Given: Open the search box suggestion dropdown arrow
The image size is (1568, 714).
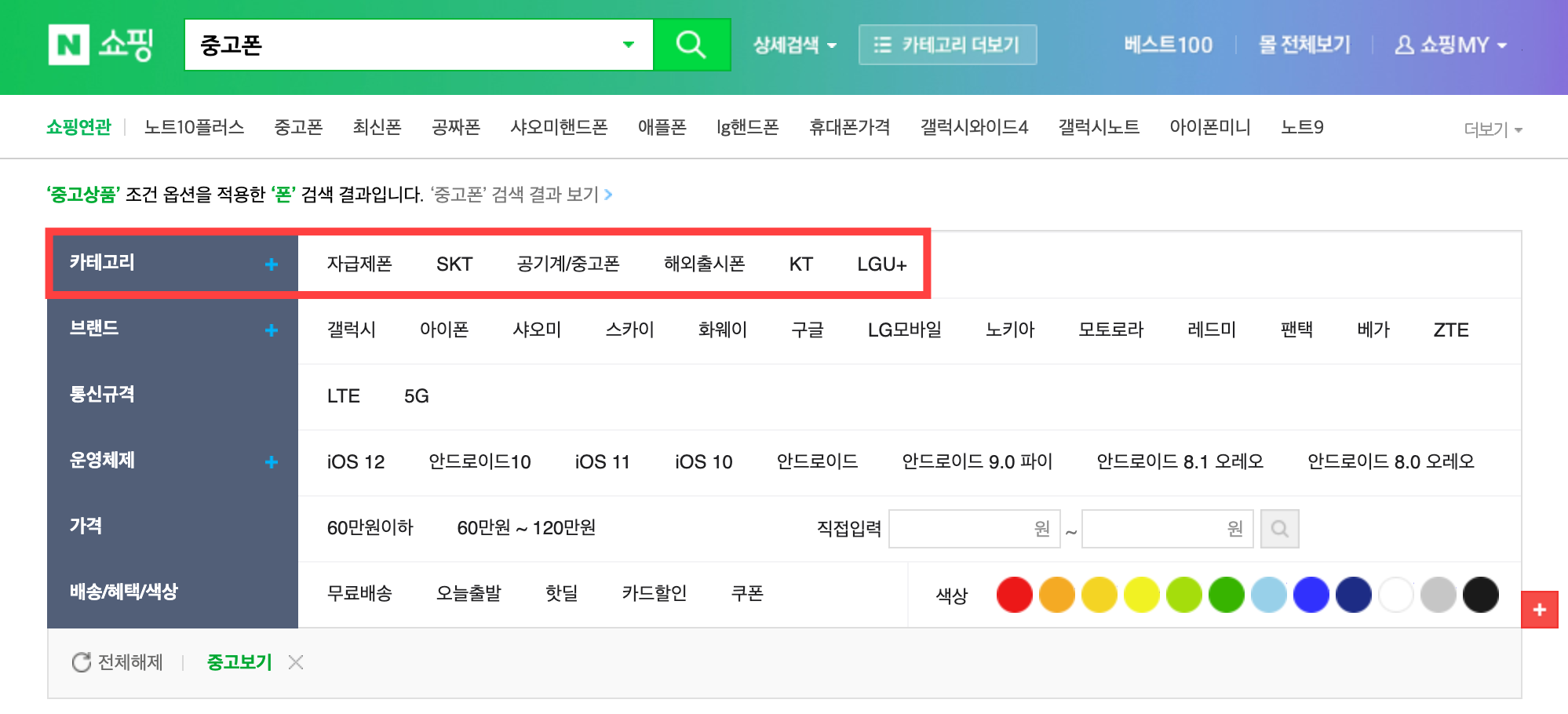Looking at the screenshot, I should pyautogui.click(x=628, y=45).
